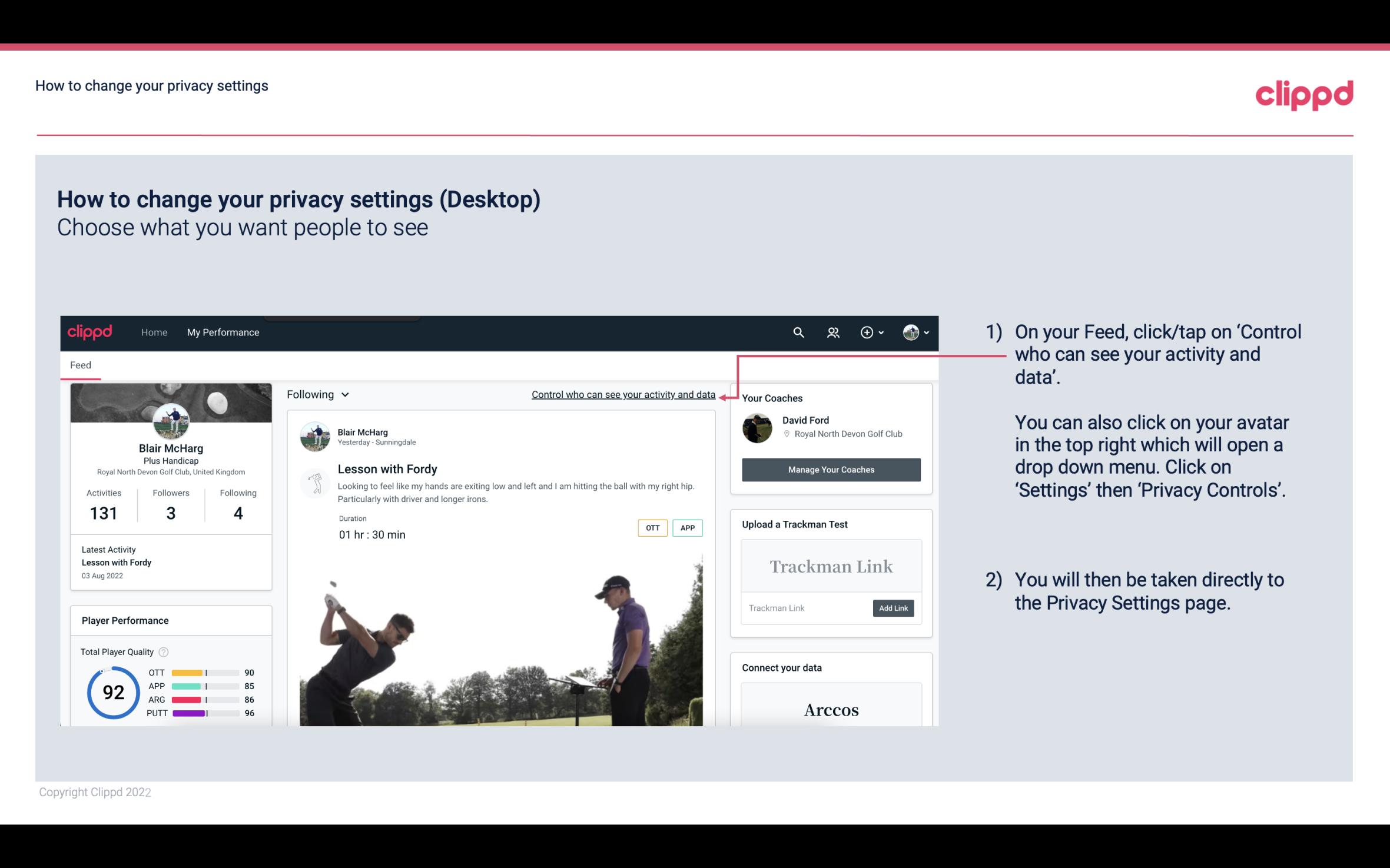The image size is (1390, 868).
Task: Click Blair McHarg profile avatar image
Action: [x=171, y=421]
